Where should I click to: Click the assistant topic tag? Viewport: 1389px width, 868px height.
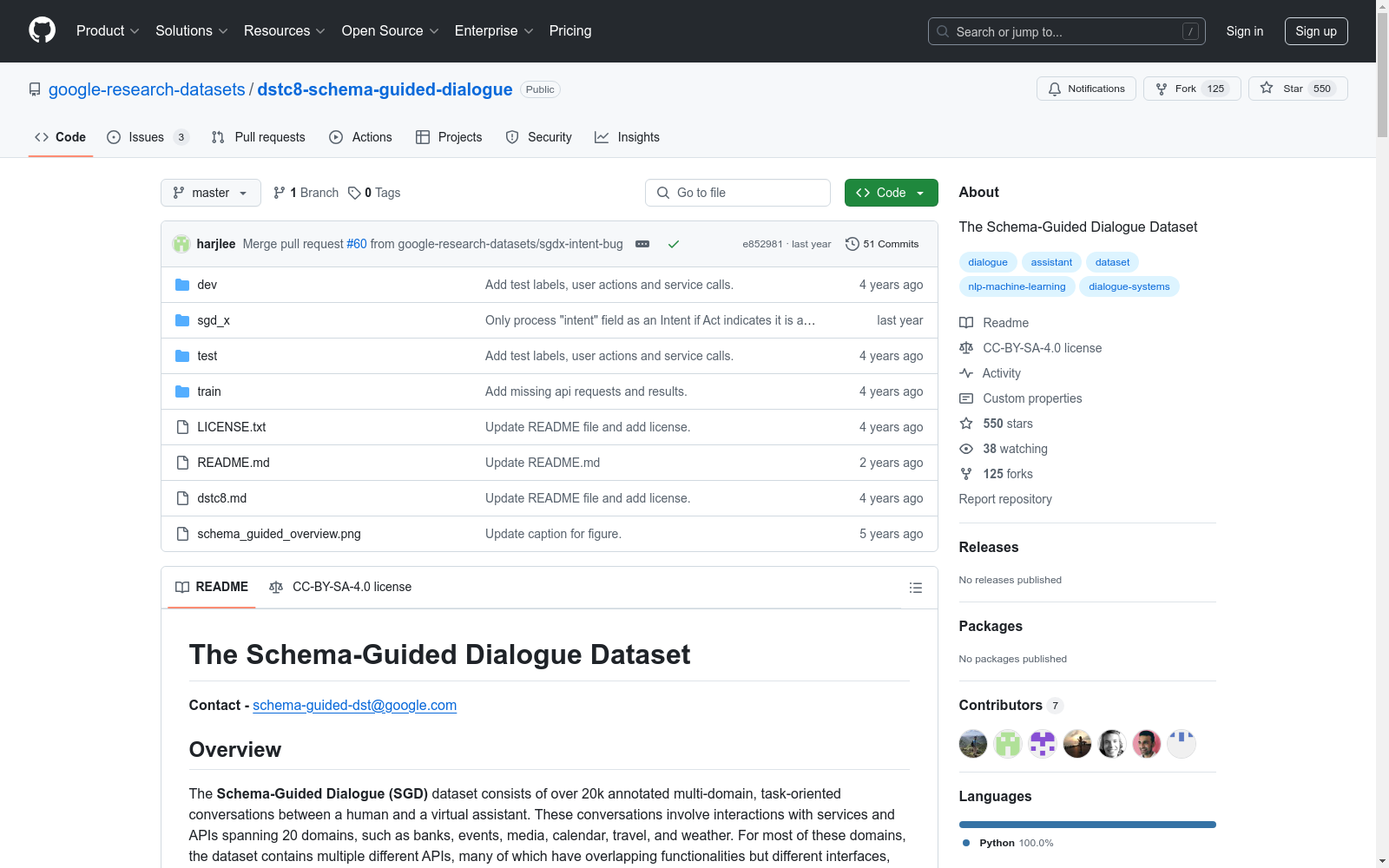point(1051,262)
